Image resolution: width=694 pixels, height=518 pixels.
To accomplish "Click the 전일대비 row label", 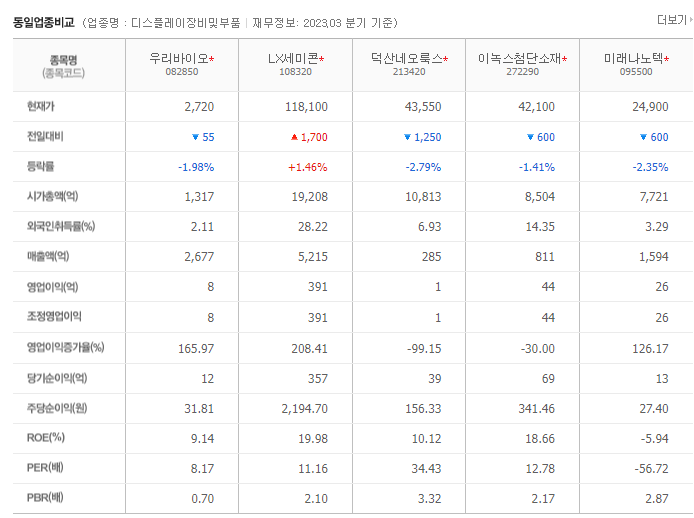I will coord(45,136).
